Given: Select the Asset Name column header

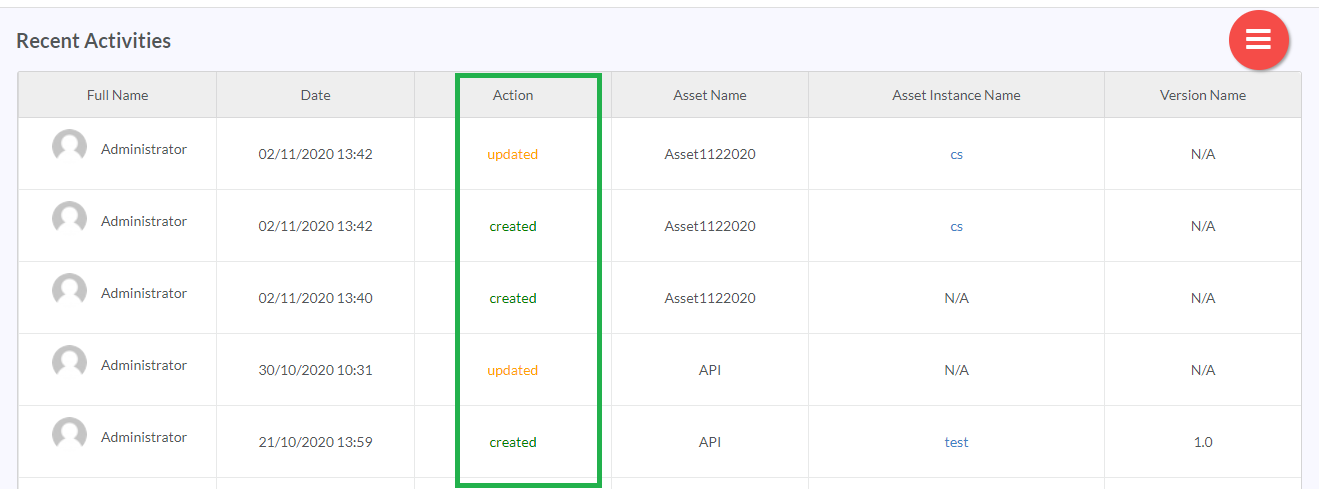Looking at the screenshot, I should tap(710, 95).
